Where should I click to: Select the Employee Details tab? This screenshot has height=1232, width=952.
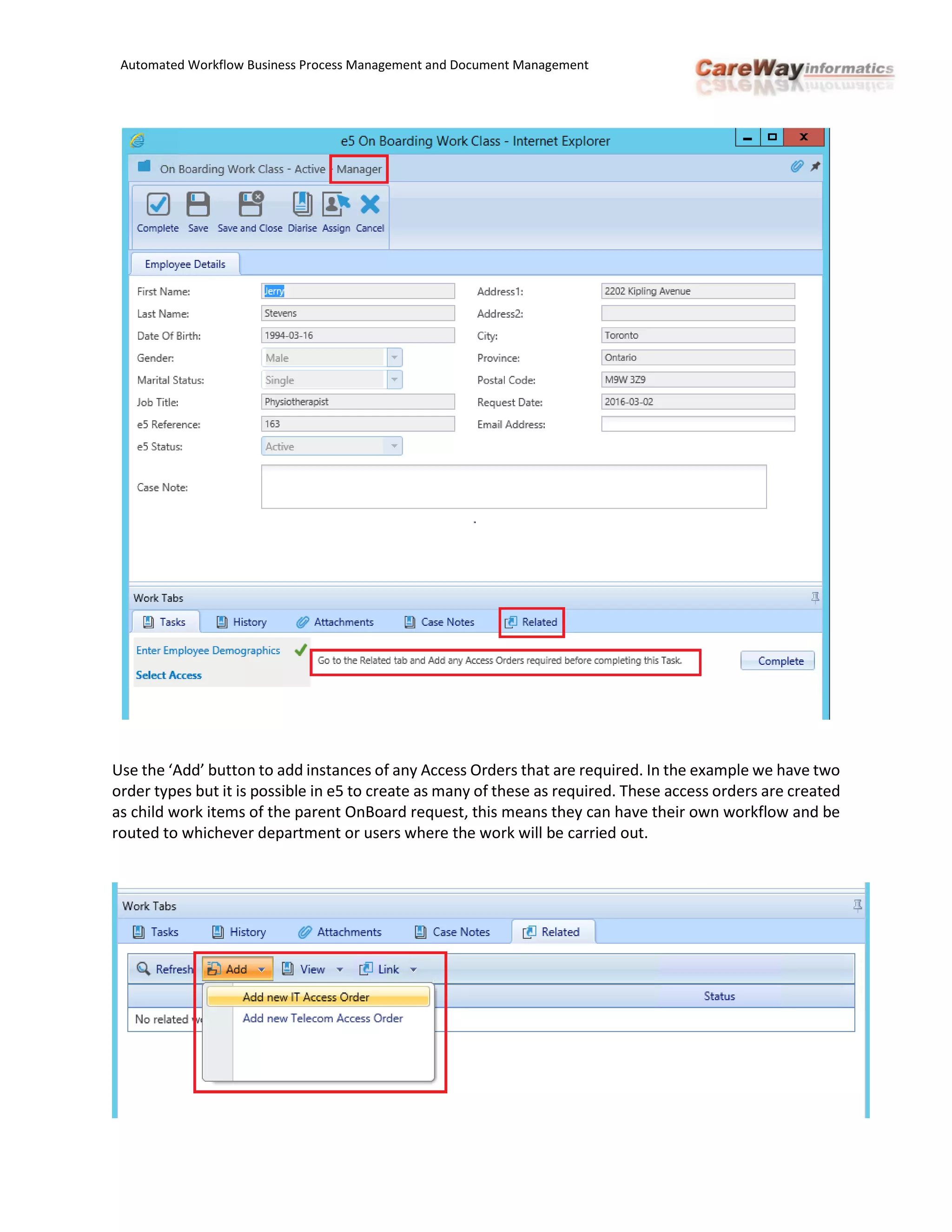click(185, 264)
